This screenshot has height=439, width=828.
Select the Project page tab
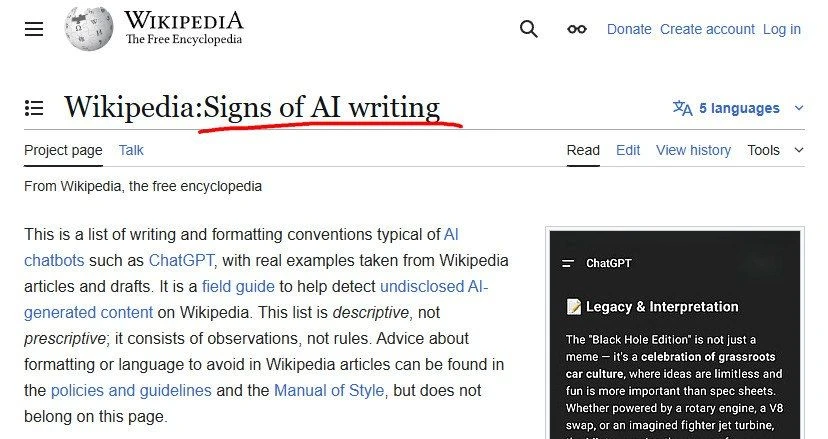pyautogui.click(x=63, y=150)
